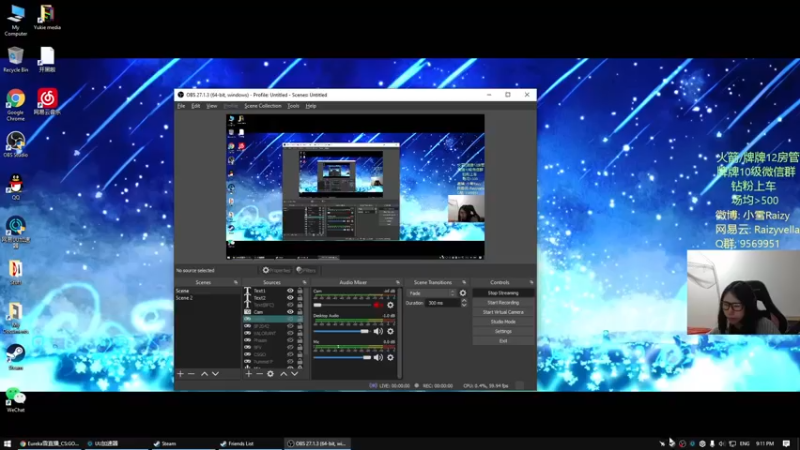Screen dimensions: 800x450
Task: Adjust the Mic volume slider
Action: pyautogui.click(x=342, y=358)
